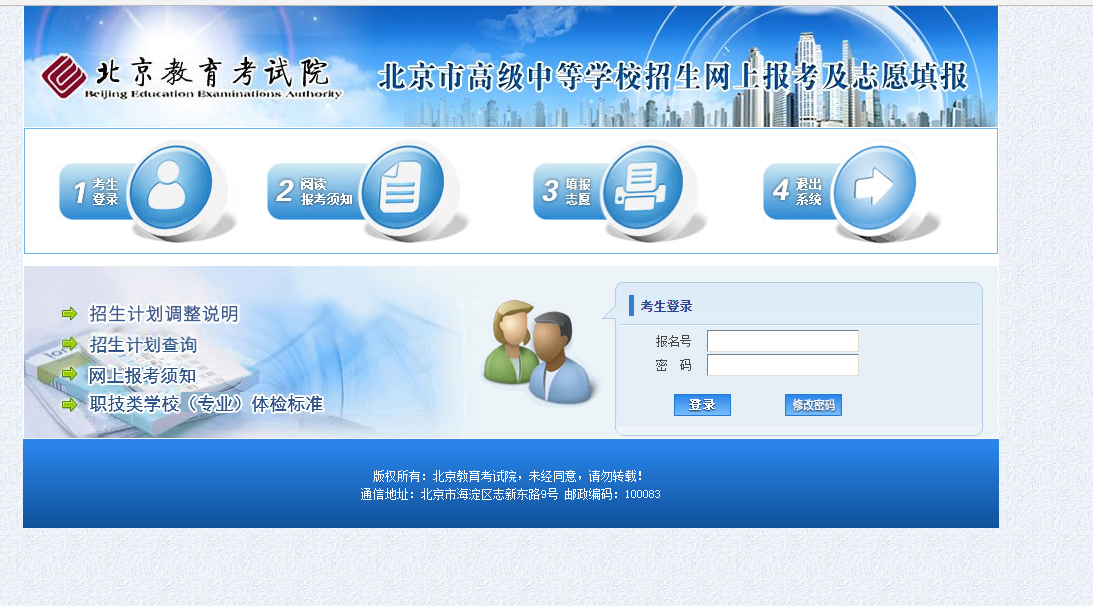Click the 考生登录 step 1 person icon
The image size is (1093, 606).
point(170,187)
